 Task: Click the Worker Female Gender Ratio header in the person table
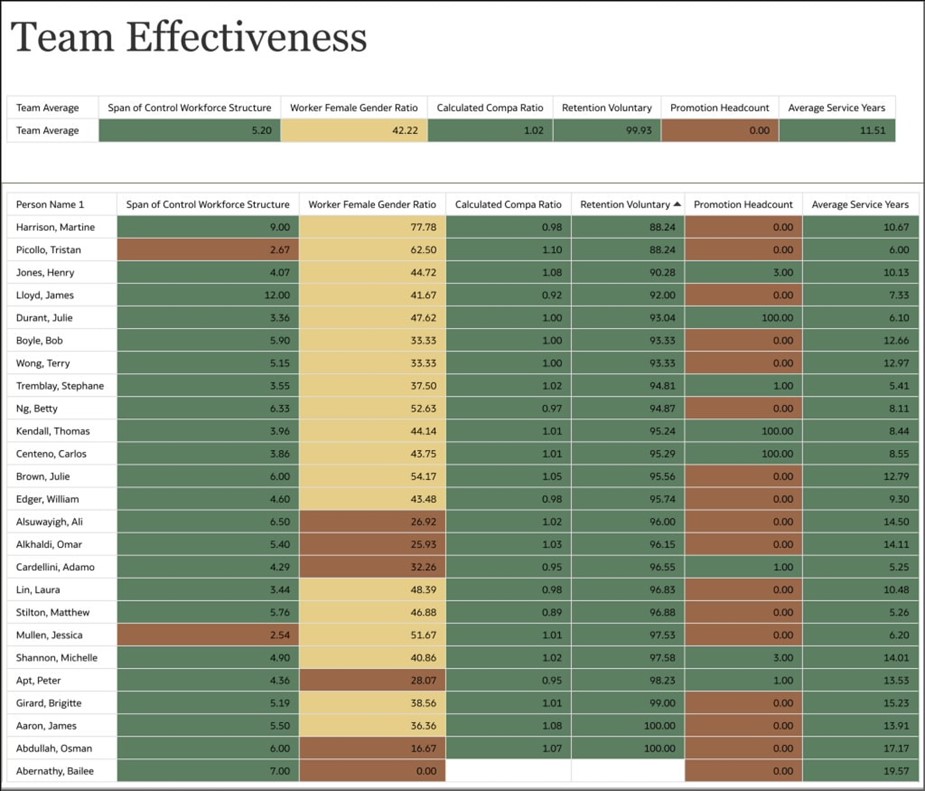[372, 204]
